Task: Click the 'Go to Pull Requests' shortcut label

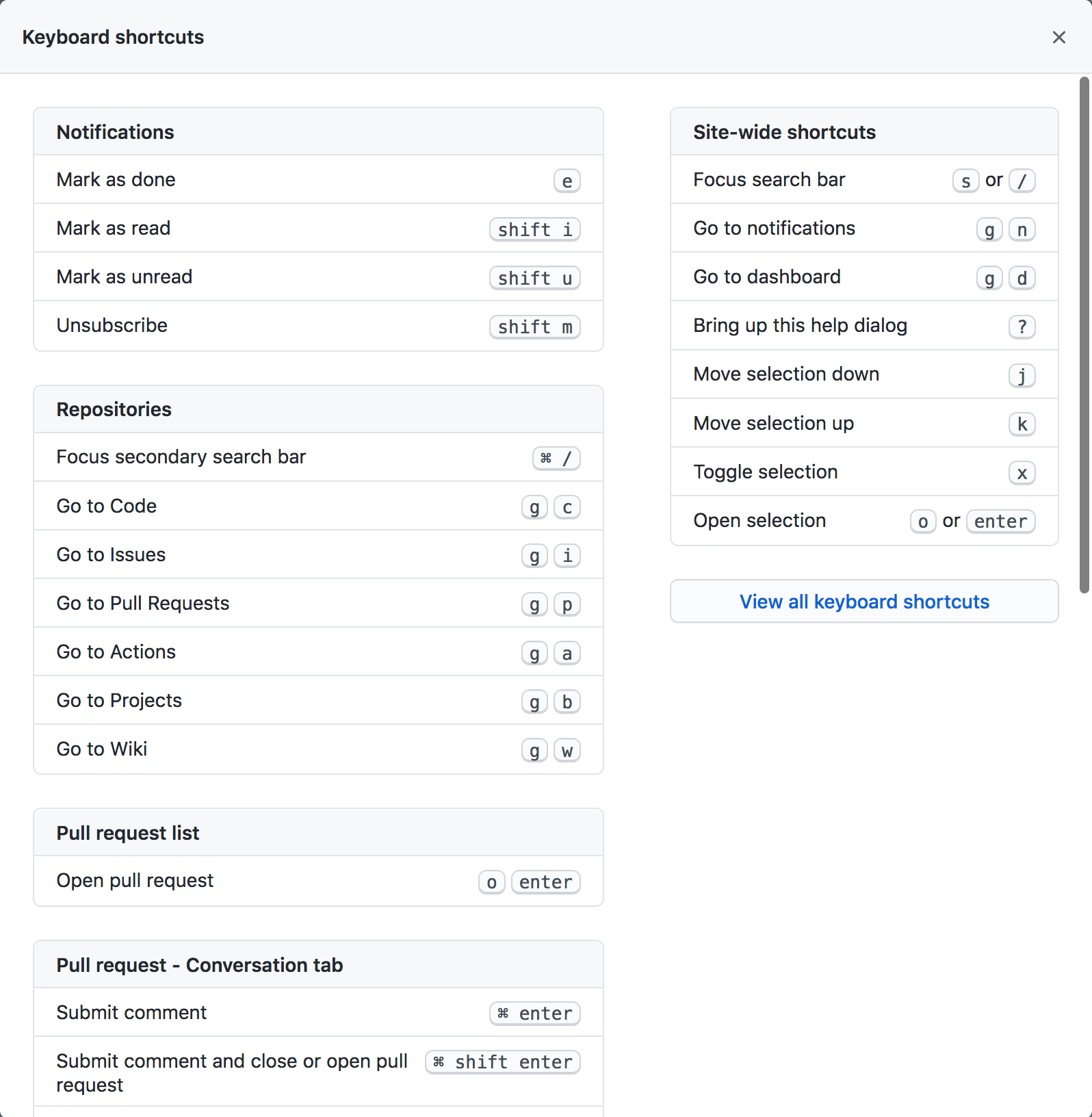Action: 143,603
